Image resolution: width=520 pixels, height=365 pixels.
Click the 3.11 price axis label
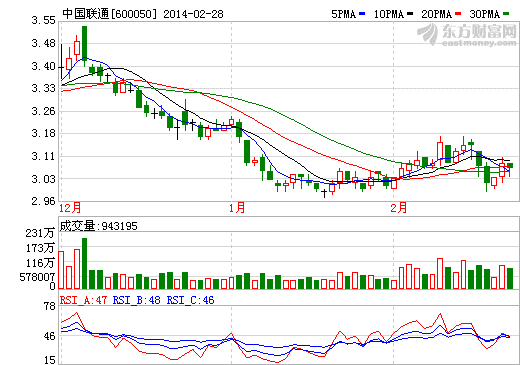44,156
